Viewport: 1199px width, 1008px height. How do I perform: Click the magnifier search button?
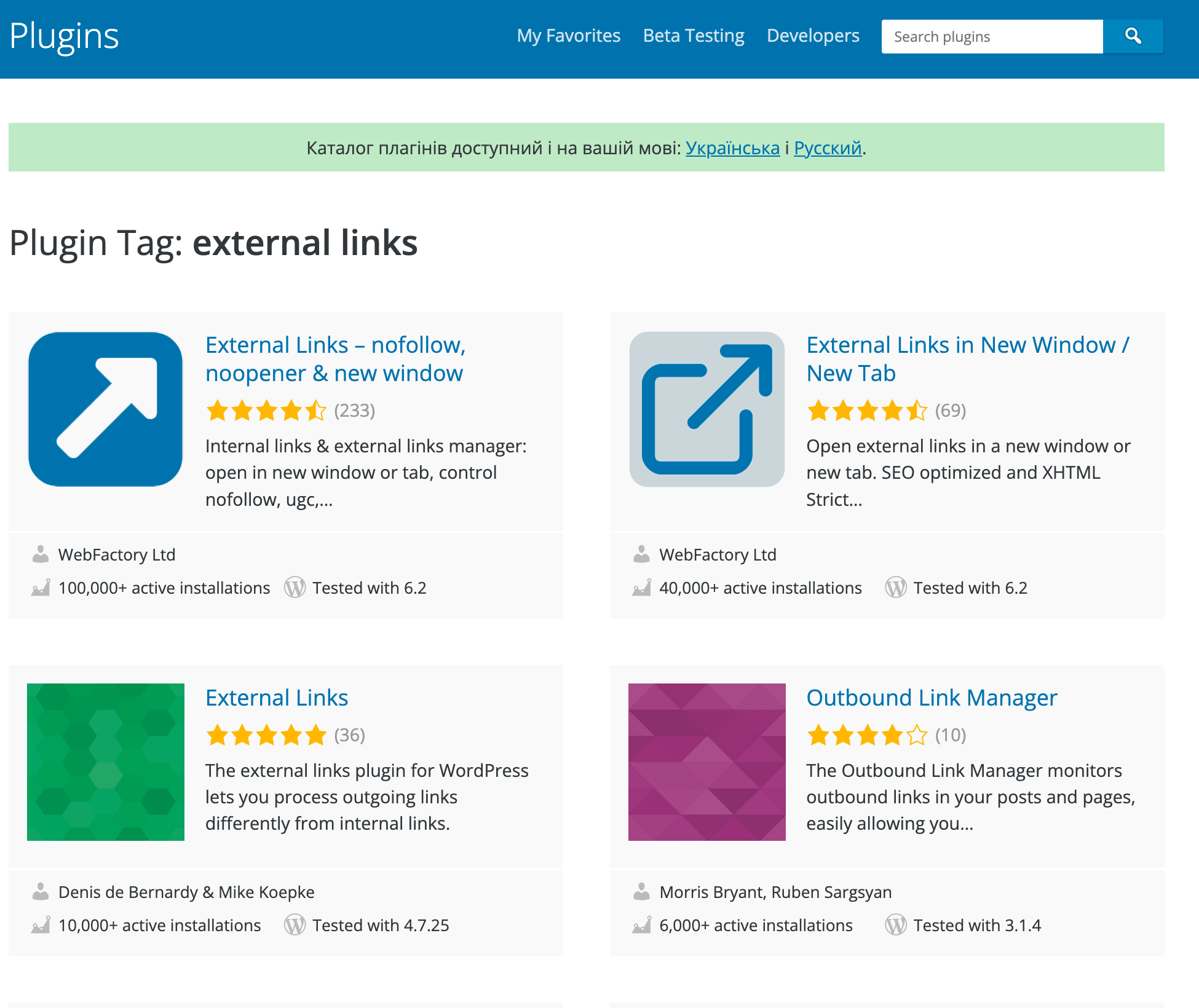(x=1133, y=36)
